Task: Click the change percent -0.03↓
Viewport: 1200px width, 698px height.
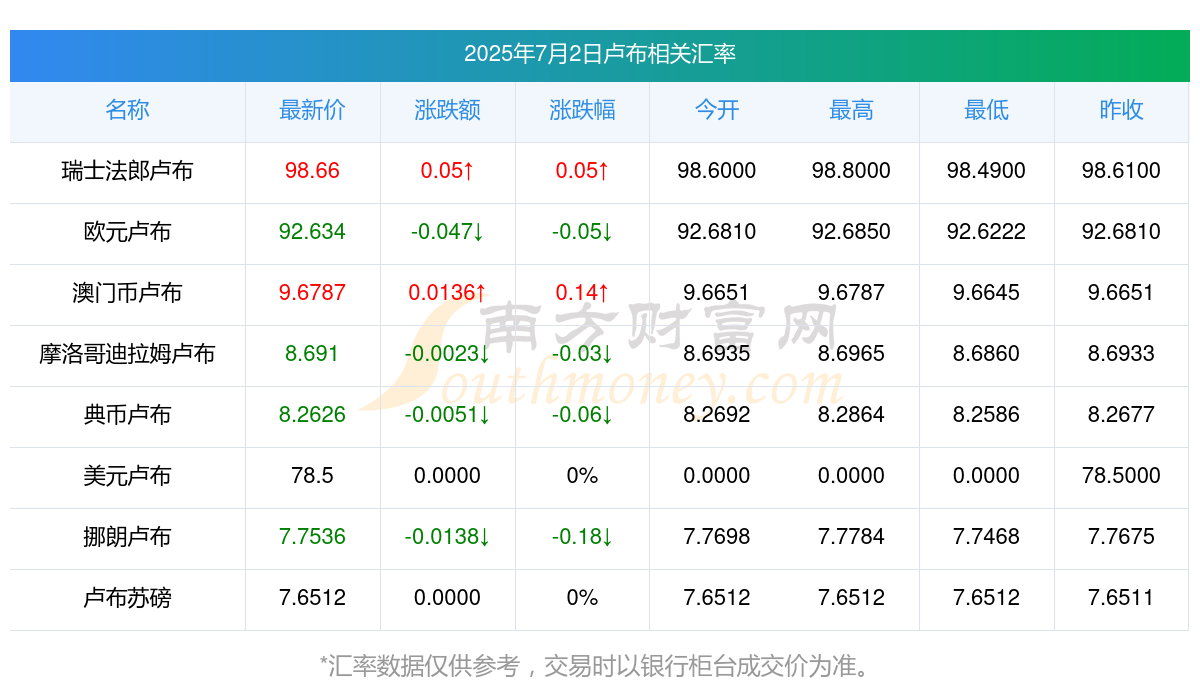Action: (x=582, y=354)
